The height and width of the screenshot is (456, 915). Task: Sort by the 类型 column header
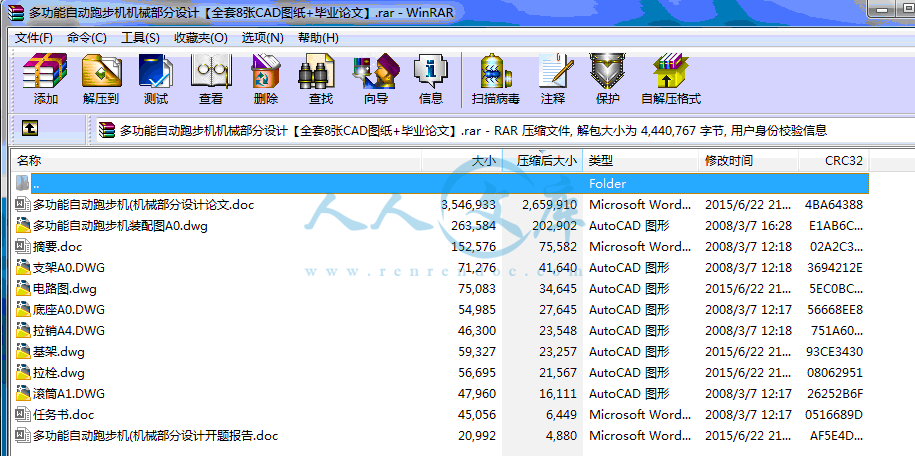pyautogui.click(x=641, y=161)
